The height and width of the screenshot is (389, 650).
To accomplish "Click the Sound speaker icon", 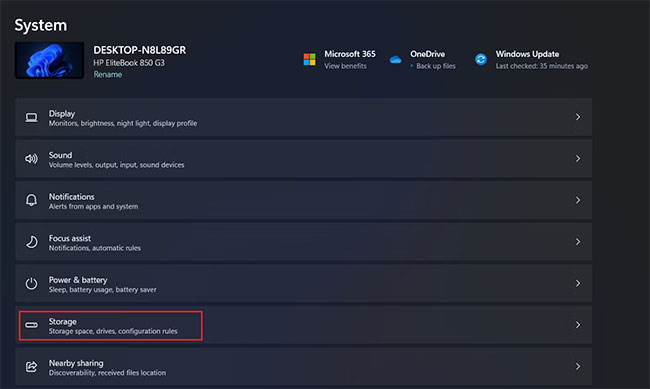I will (31, 159).
